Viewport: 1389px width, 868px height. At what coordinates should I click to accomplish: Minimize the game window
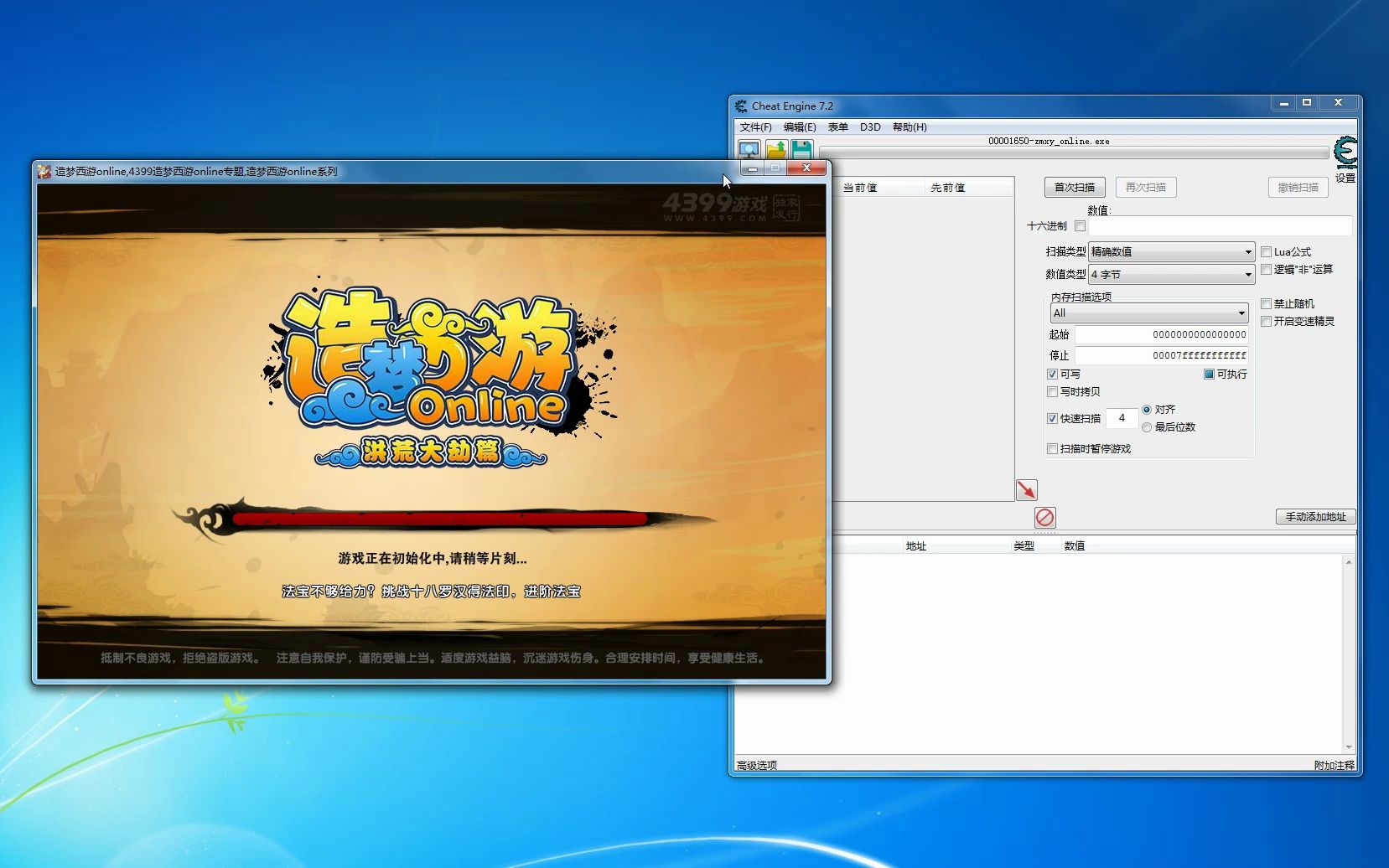click(x=753, y=168)
